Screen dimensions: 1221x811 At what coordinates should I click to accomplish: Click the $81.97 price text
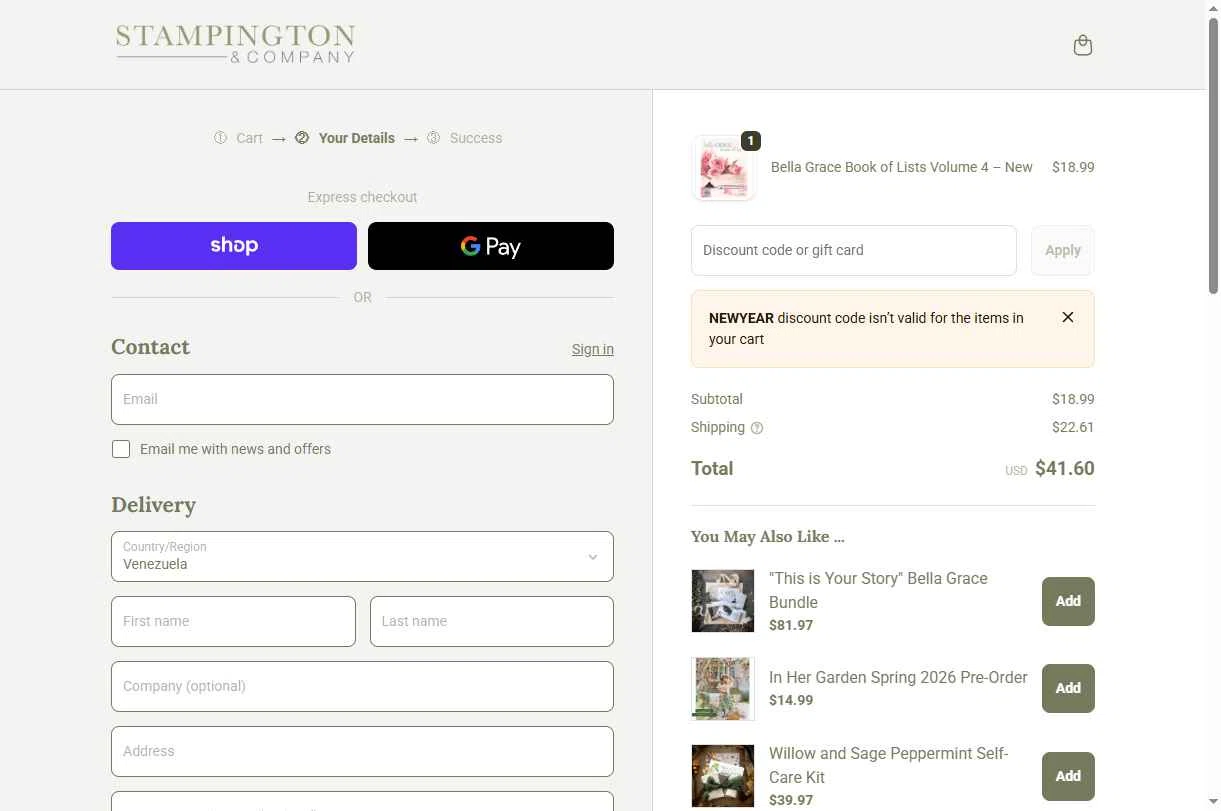[x=791, y=625]
